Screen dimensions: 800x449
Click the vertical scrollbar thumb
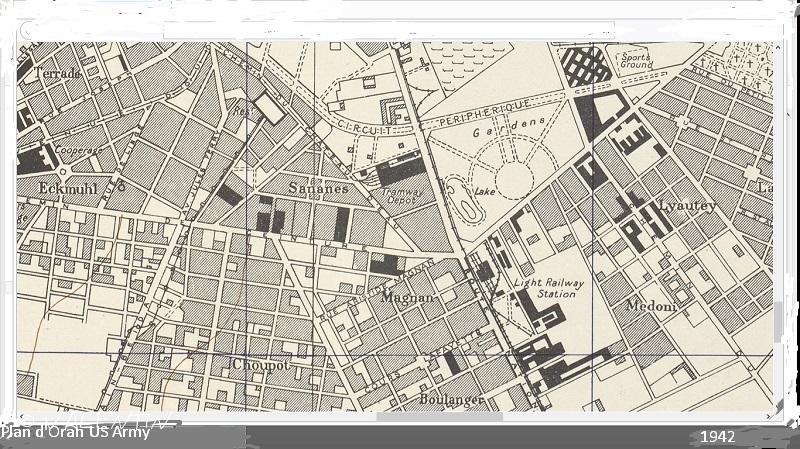point(779,320)
